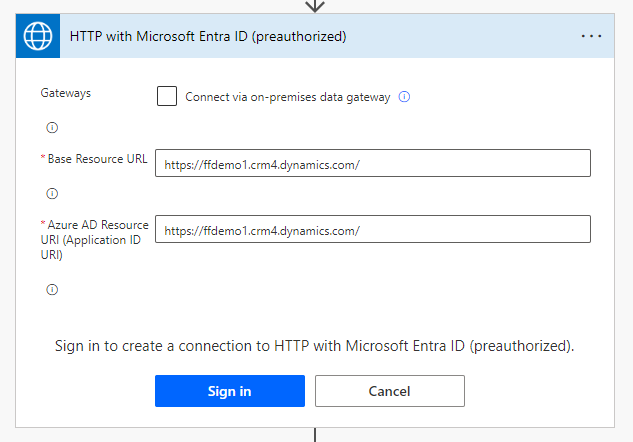Click the incoming flow arrow above the card
The image size is (633, 442).
pos(315,6)
